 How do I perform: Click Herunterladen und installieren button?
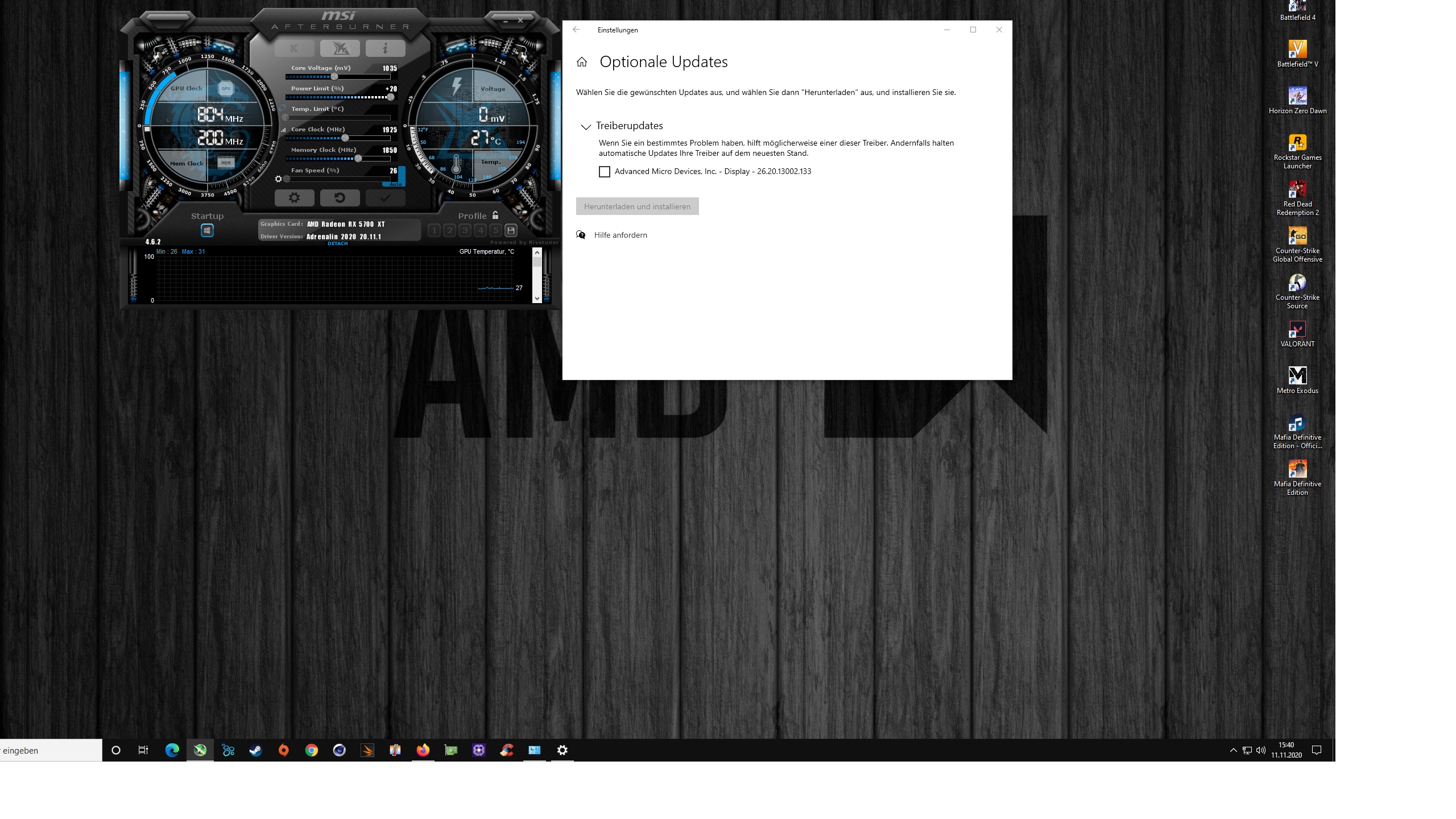pyautogui.click(x=637, y=206)
